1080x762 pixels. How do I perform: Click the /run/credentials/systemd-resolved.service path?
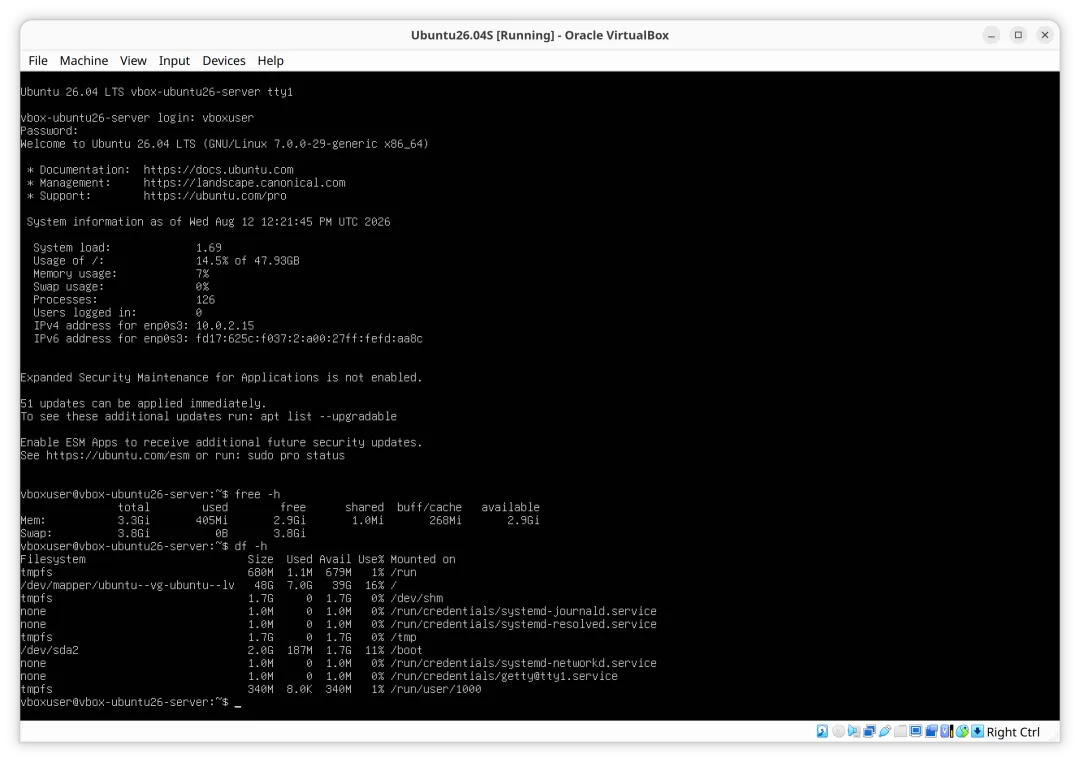[523, 624]
